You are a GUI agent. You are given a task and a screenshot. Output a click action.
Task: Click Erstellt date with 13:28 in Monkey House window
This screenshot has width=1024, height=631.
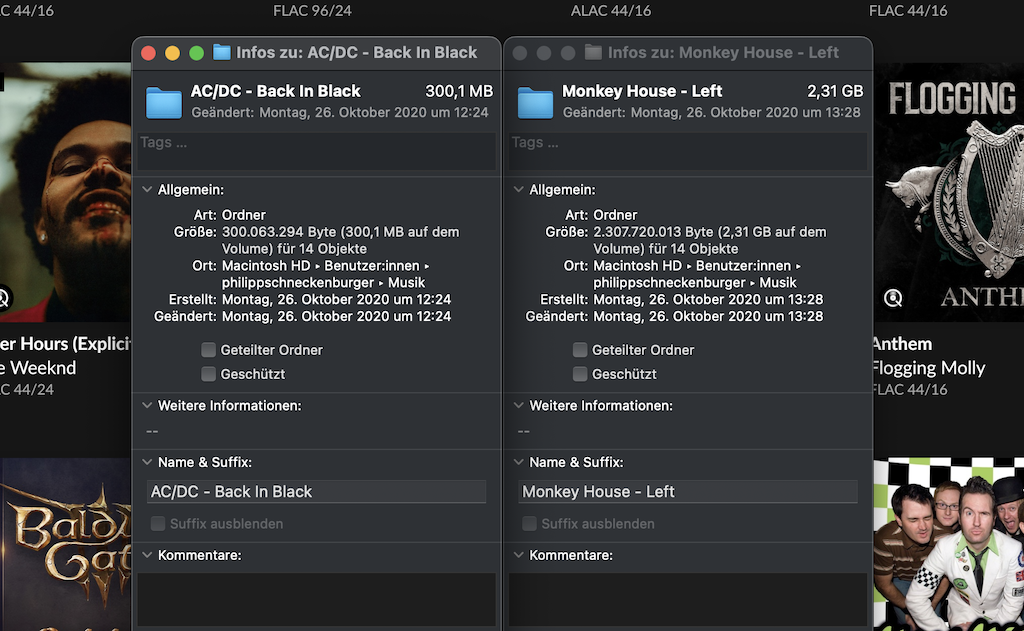(x=708, y=300)
